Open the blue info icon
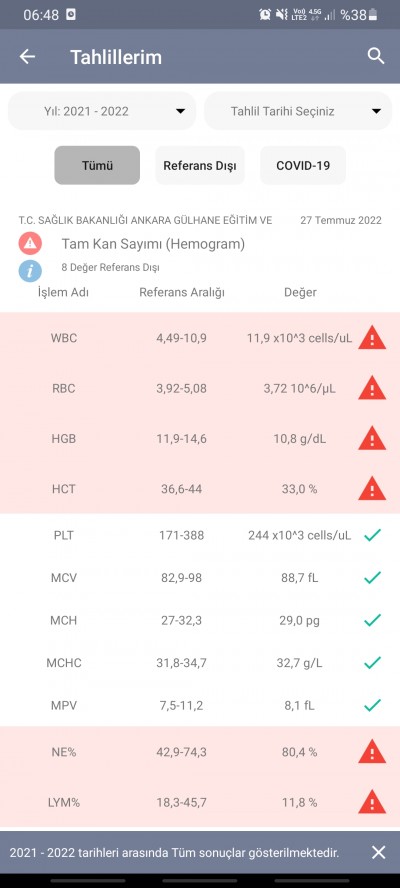This screenshot has width=400, height=888. tap(30, 270)
